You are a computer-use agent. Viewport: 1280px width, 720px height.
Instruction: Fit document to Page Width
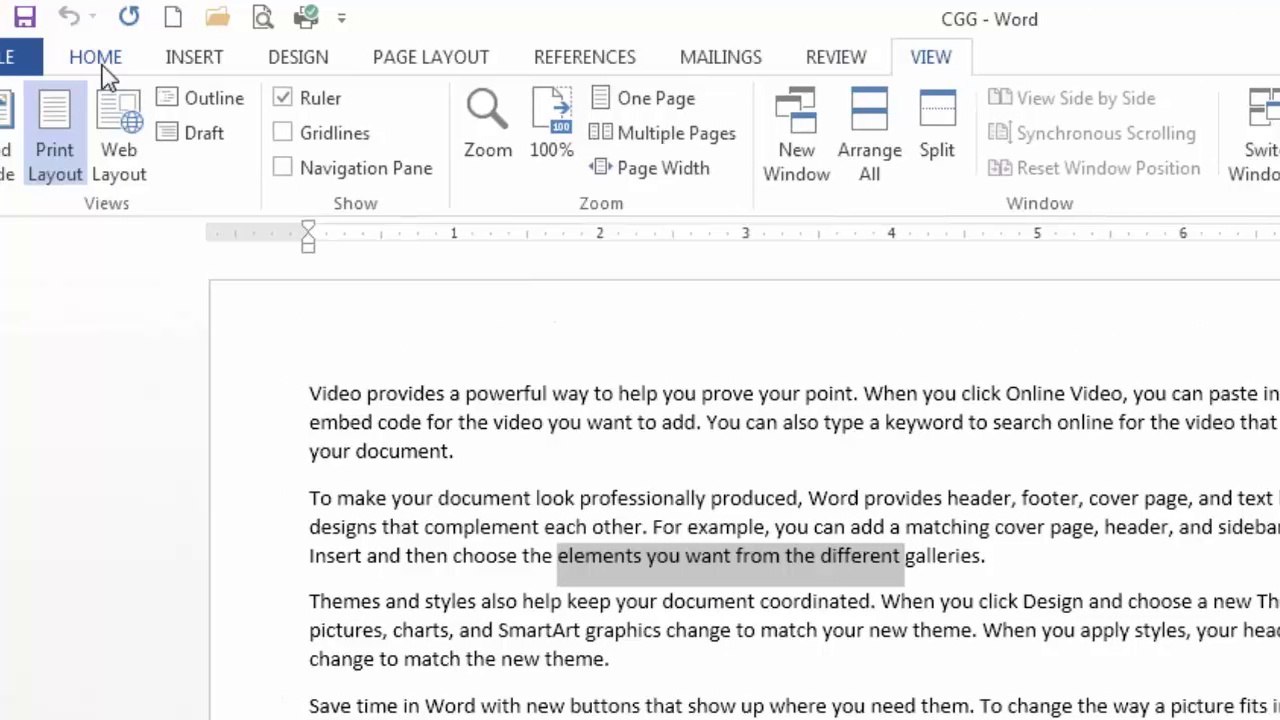(650, 168)
